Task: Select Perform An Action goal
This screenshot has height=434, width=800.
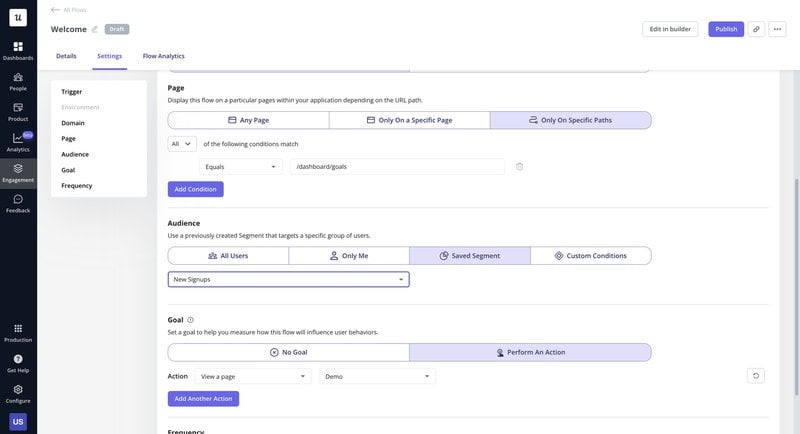Action: (530, 352)
